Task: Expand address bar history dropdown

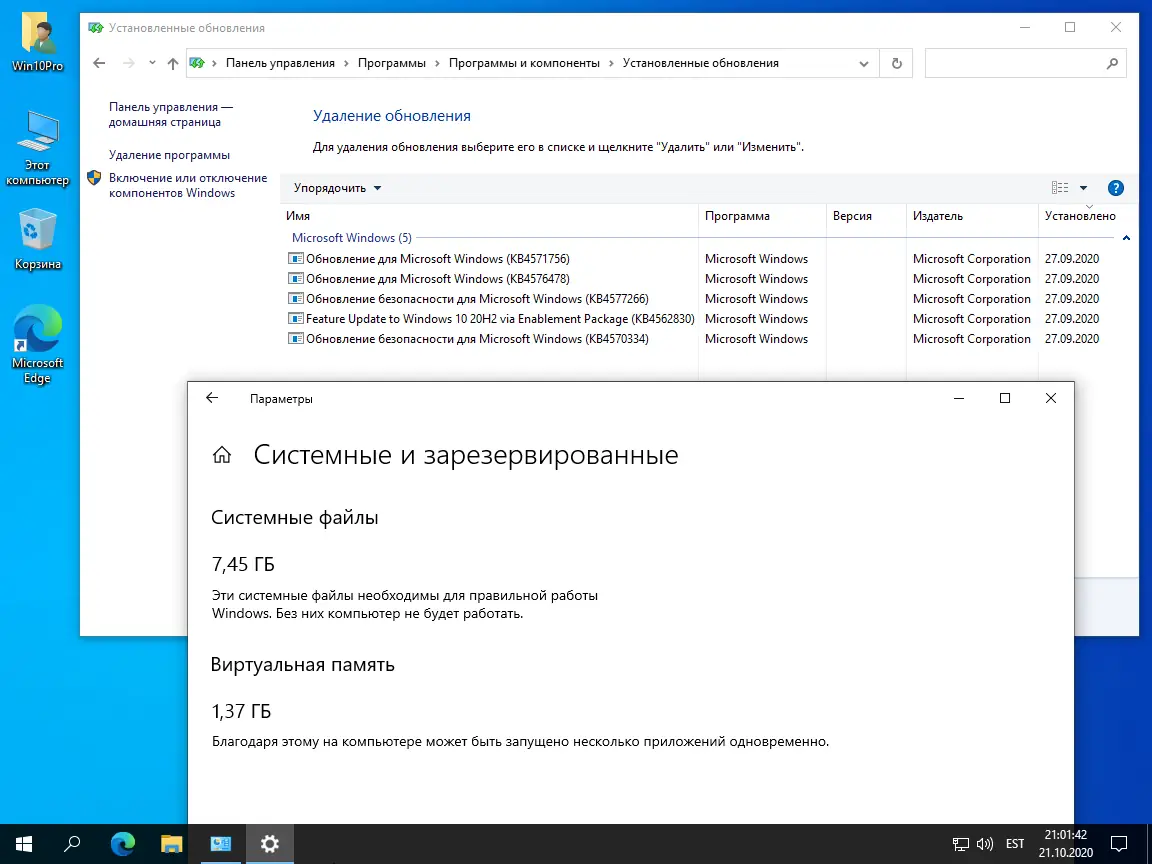Action: (864, 63)
